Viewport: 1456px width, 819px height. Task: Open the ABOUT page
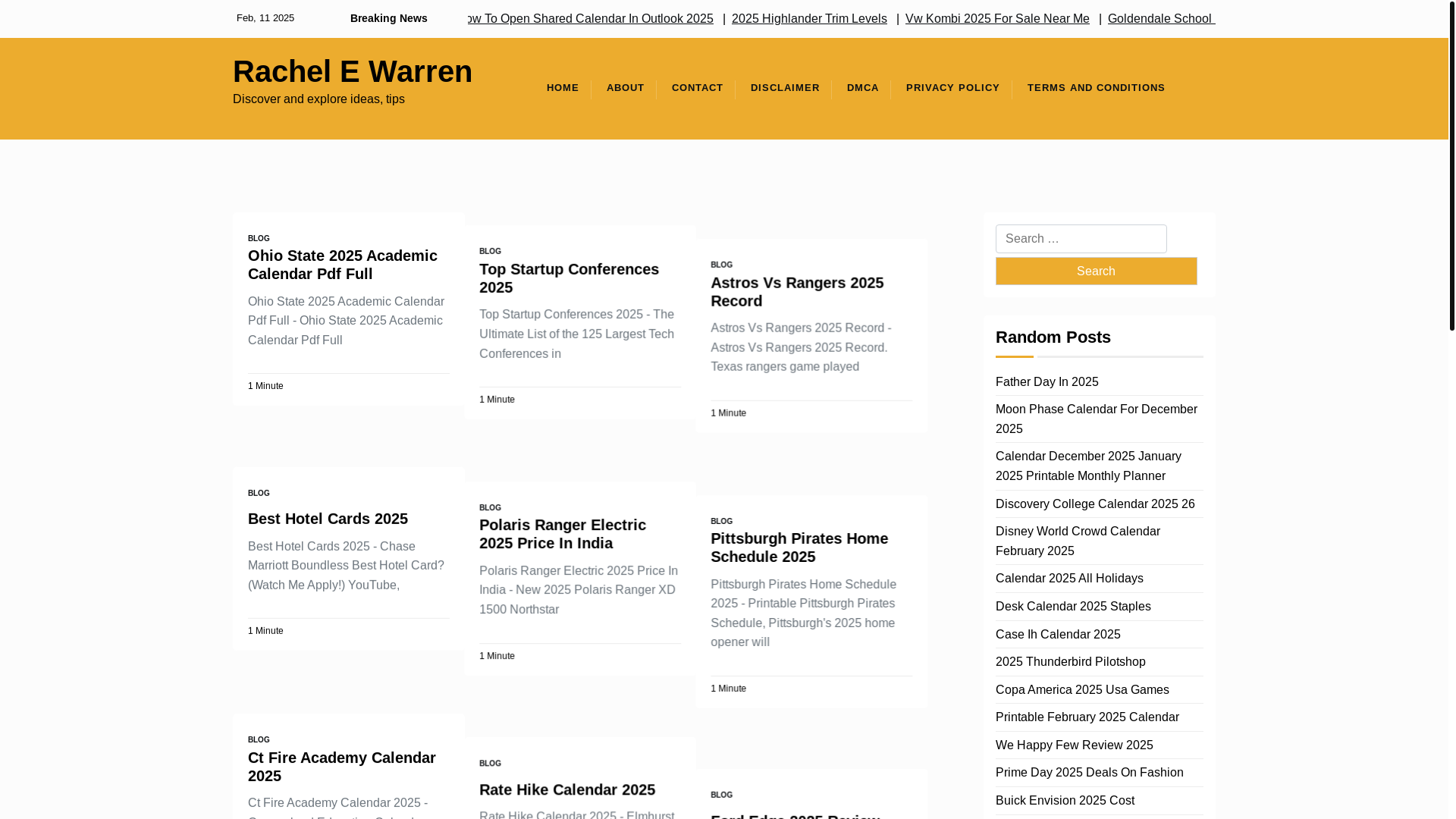pos(626,88)
